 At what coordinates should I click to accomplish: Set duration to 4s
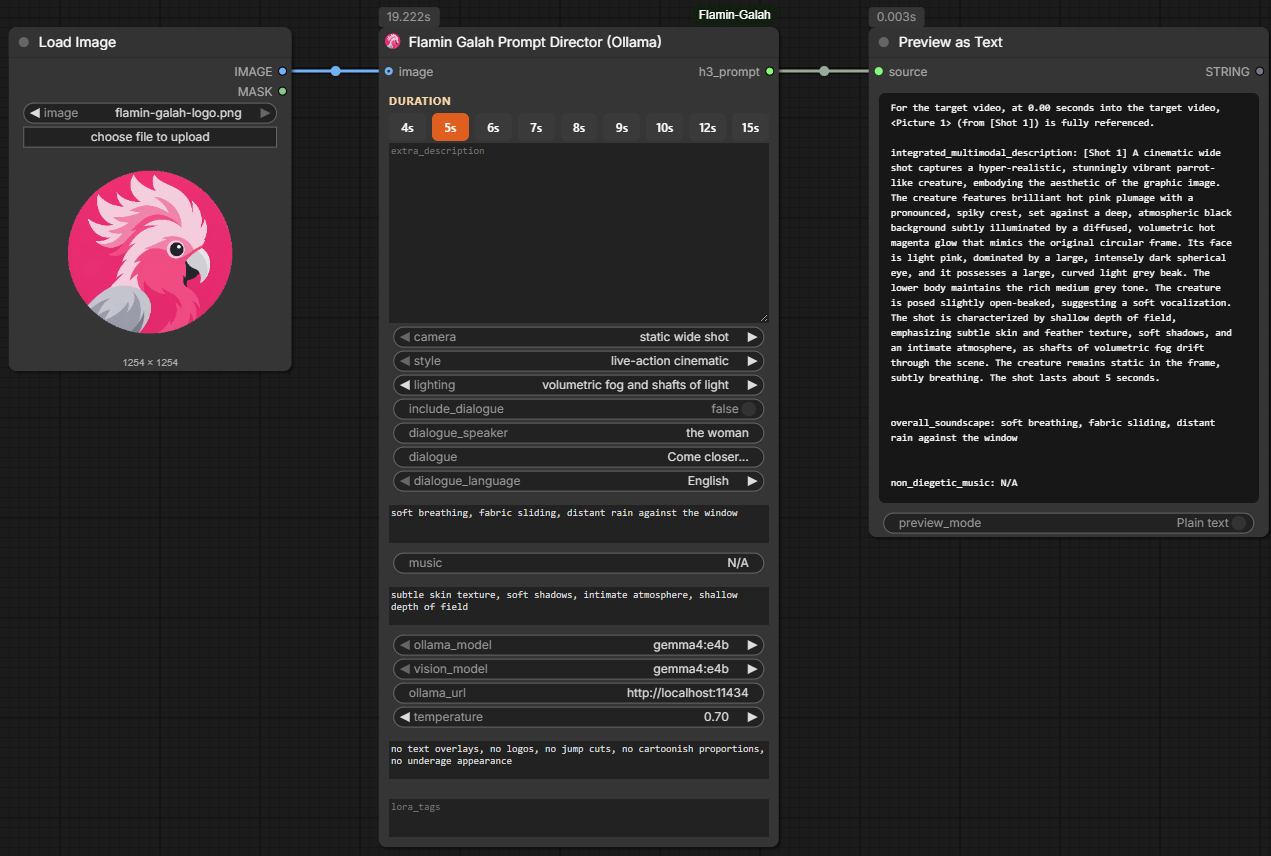point(407,127)
